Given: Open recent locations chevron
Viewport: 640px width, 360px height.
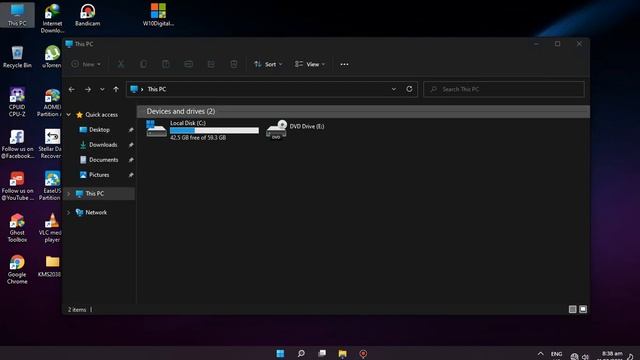Looking at the screenshot, I should pos(102,89).
